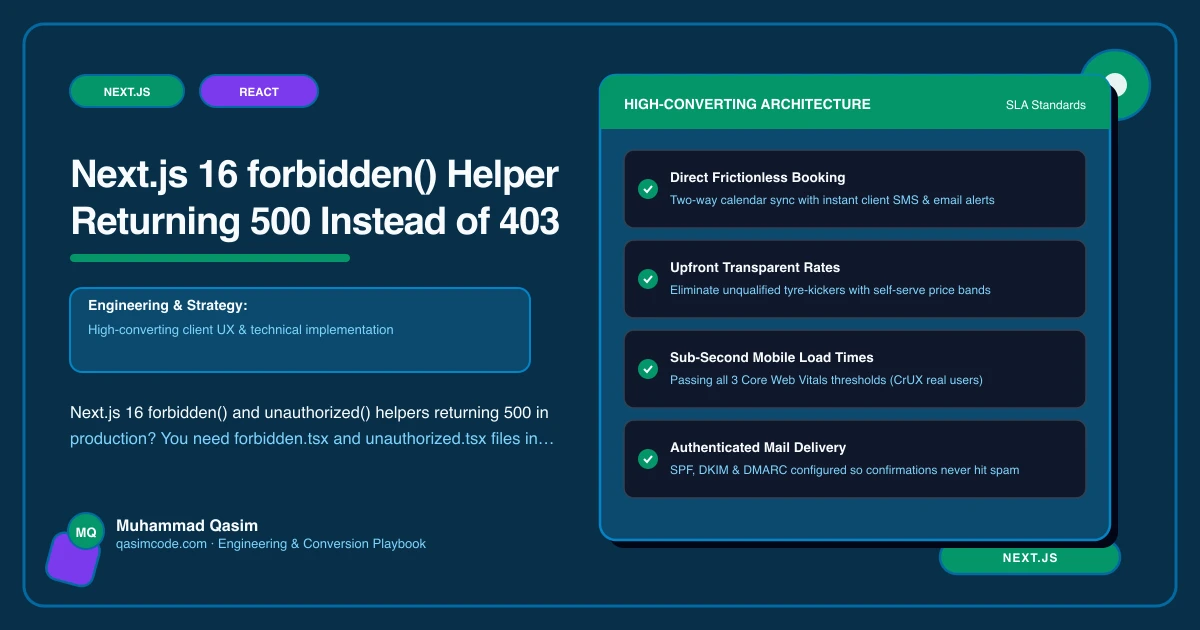
Task: Select the green check beside Authenticated Mail Delivery
Action: pos(647,459)
